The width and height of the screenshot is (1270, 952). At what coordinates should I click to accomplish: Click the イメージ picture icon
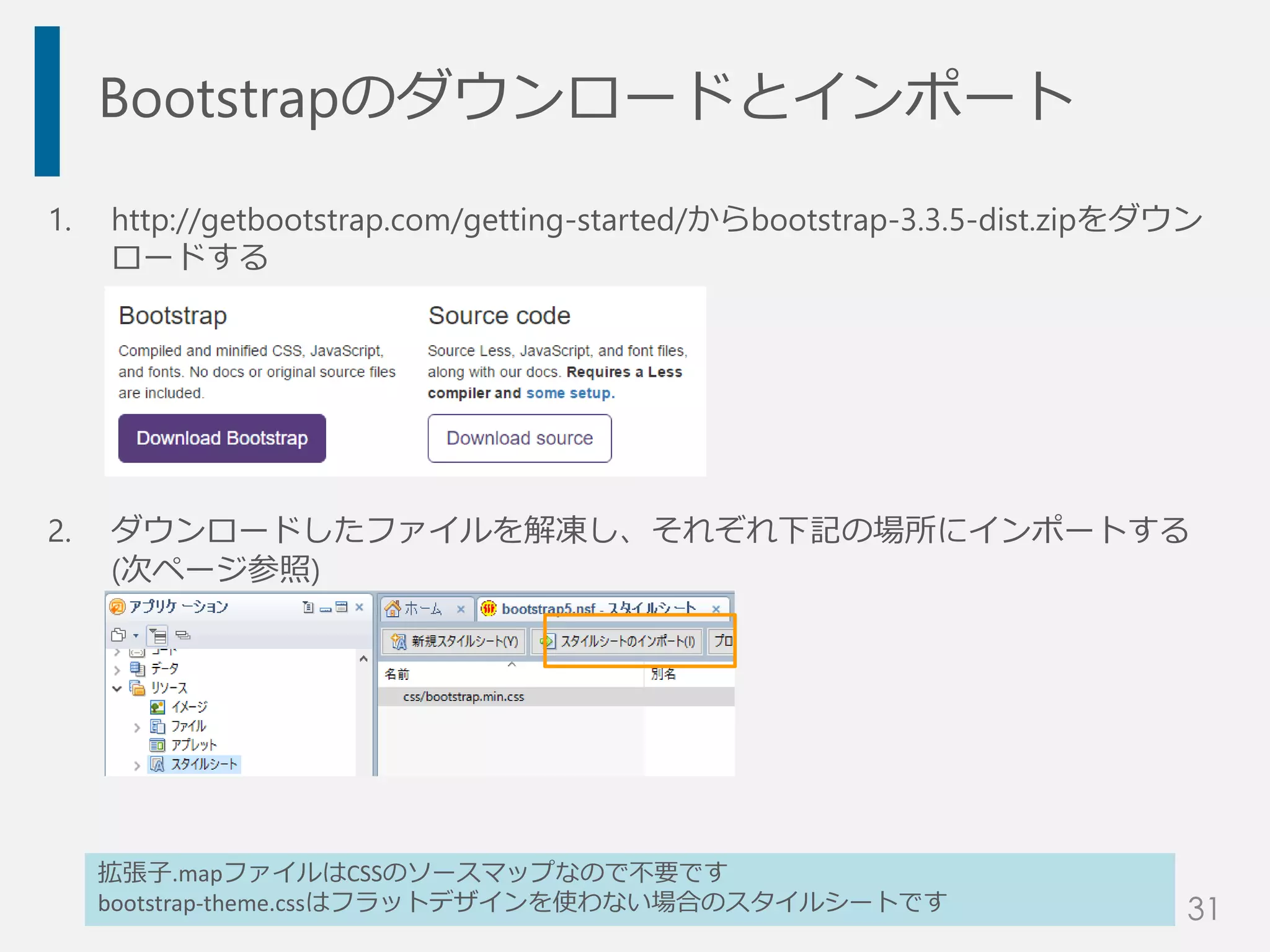click(x=158, y=707)
